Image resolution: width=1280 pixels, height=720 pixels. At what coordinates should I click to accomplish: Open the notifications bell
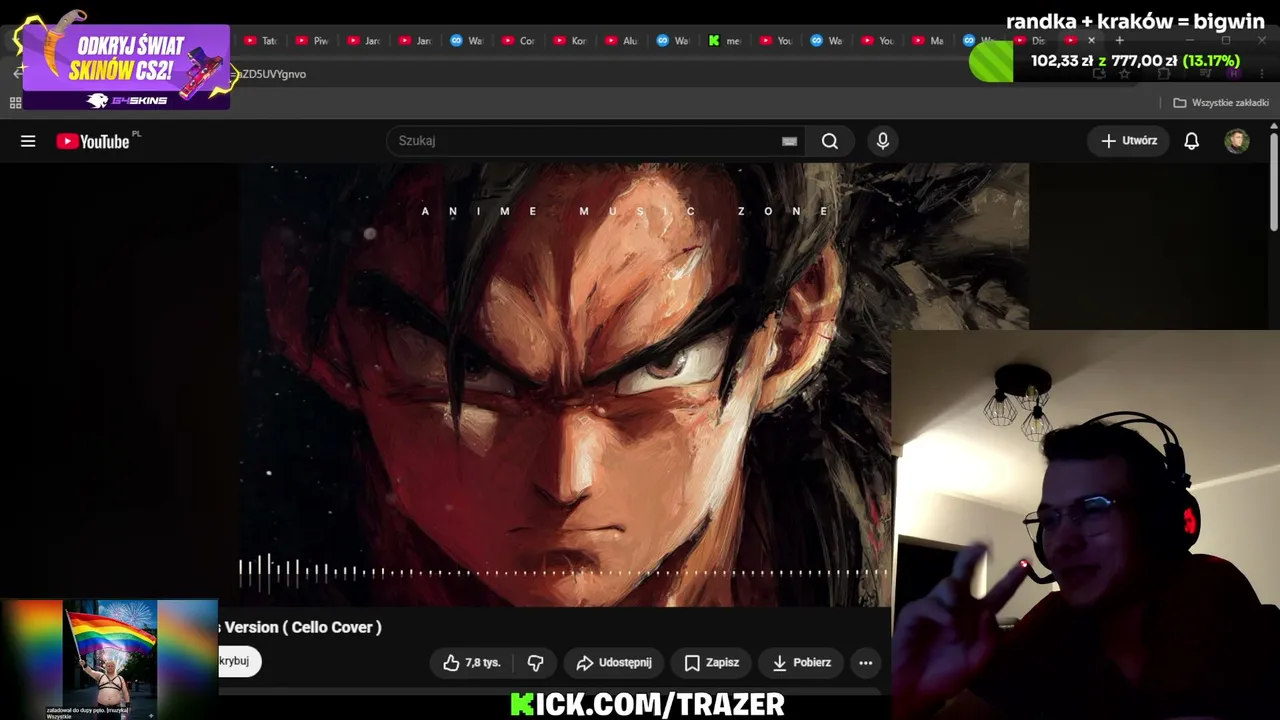[1191, 141]
